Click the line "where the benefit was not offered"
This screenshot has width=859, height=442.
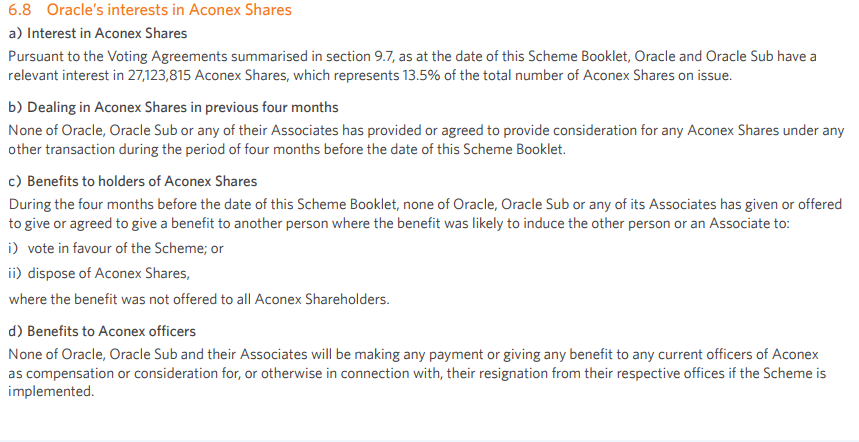pyautogui.click(x=199, y=299)
